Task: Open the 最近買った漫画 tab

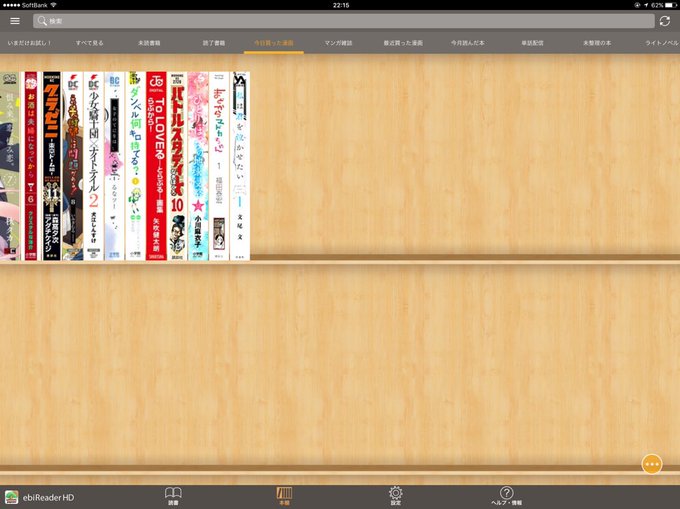Action: tap(403, 43)
